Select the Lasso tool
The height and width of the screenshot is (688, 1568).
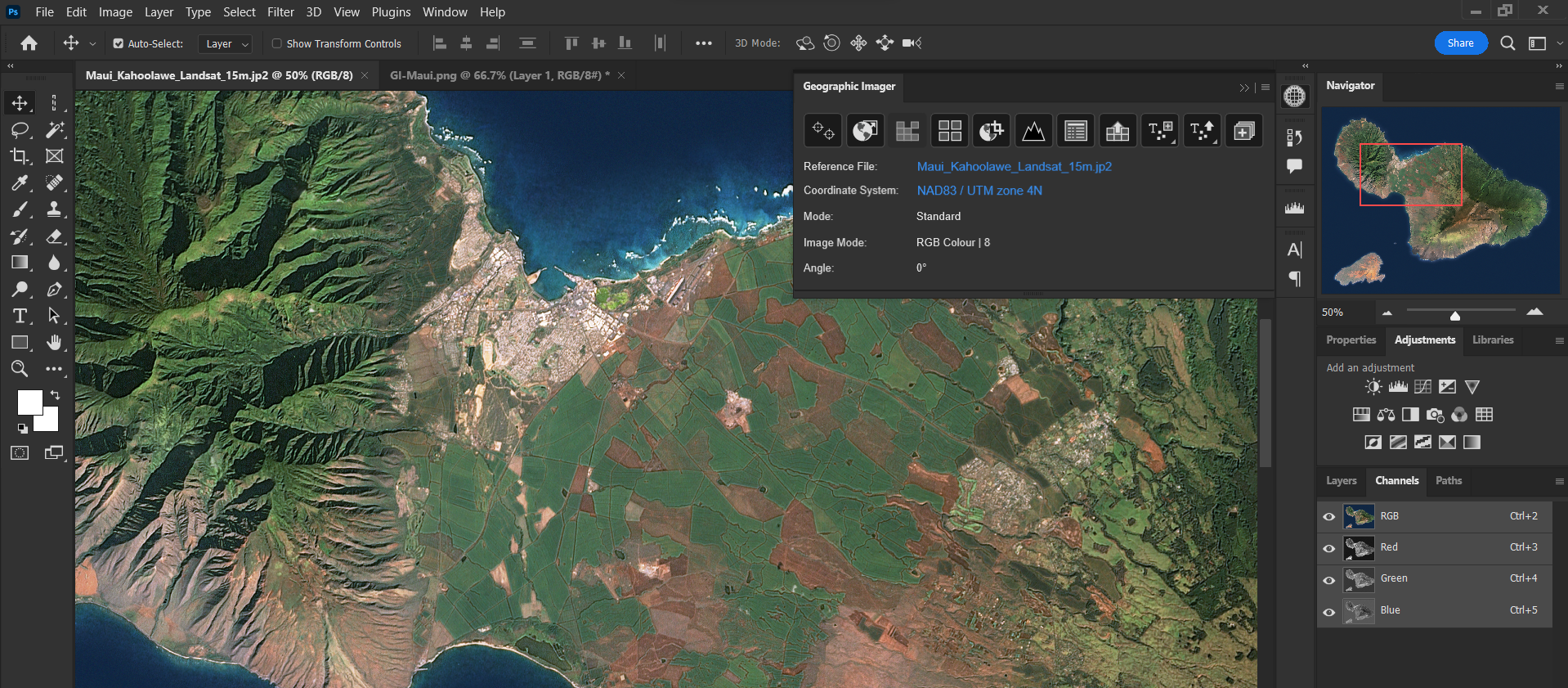(x=20, y=129)
